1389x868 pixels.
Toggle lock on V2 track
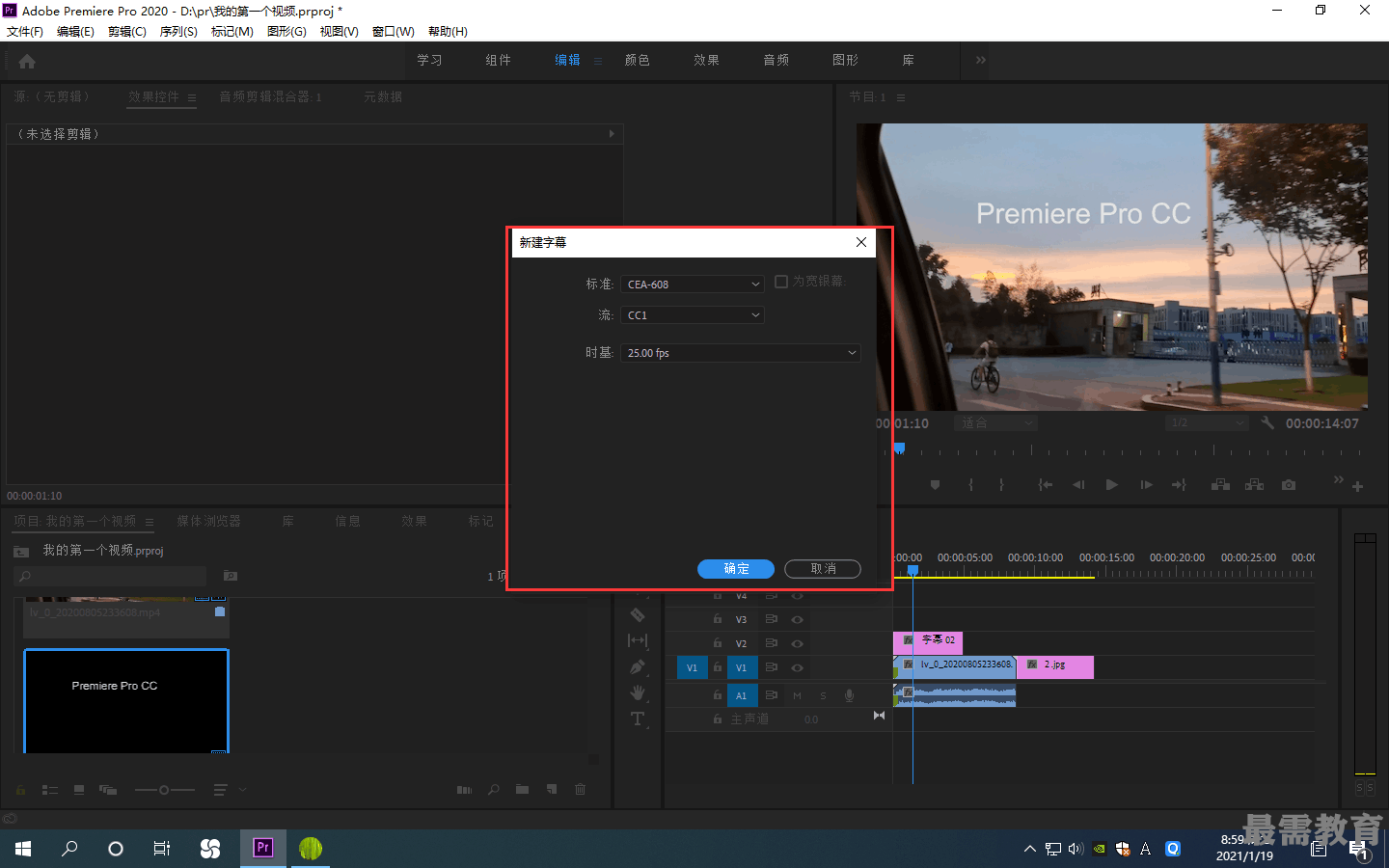pyautogui.click(x=717, y=643)
